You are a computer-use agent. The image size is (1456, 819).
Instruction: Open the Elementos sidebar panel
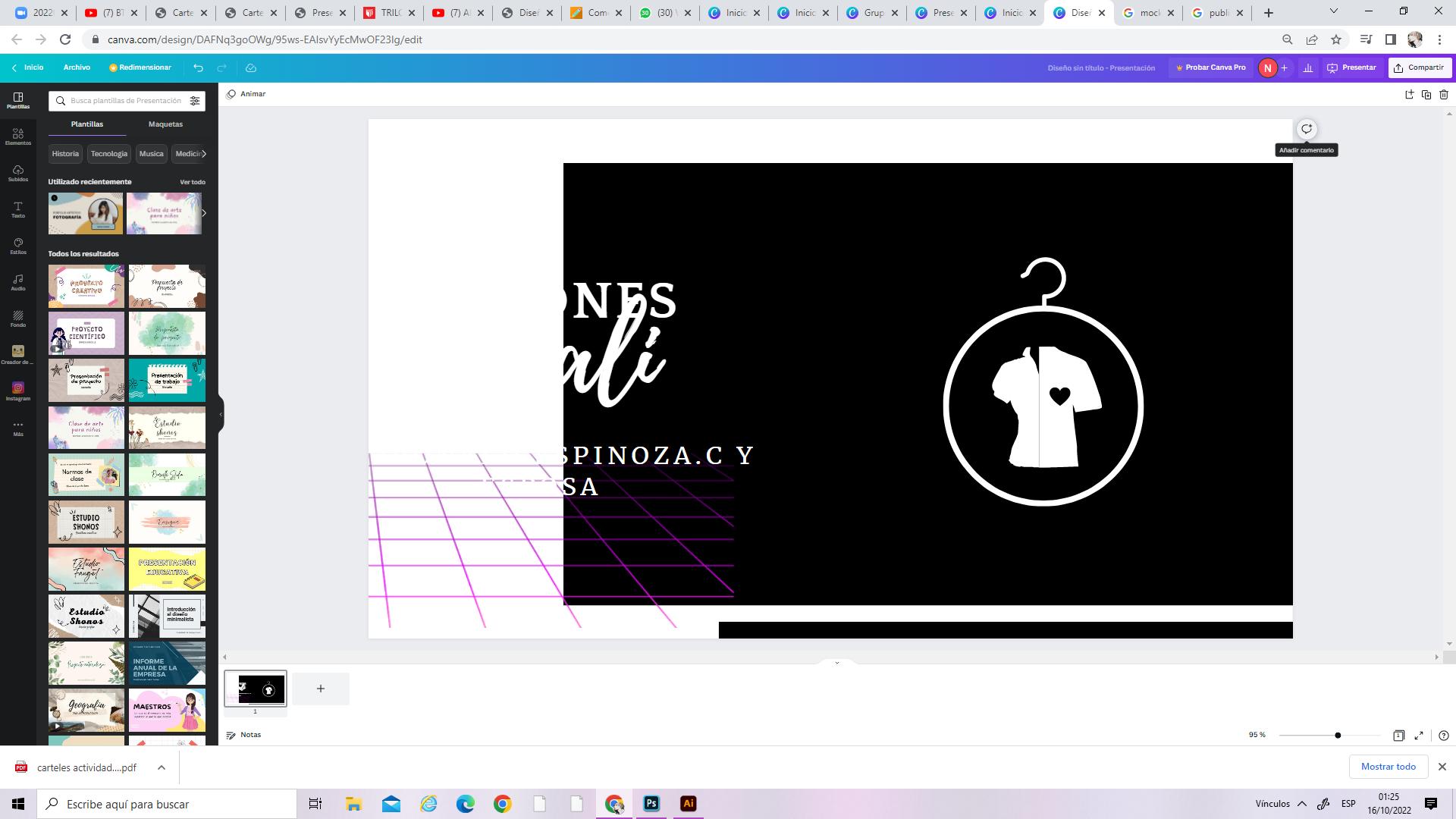(18, 136)
